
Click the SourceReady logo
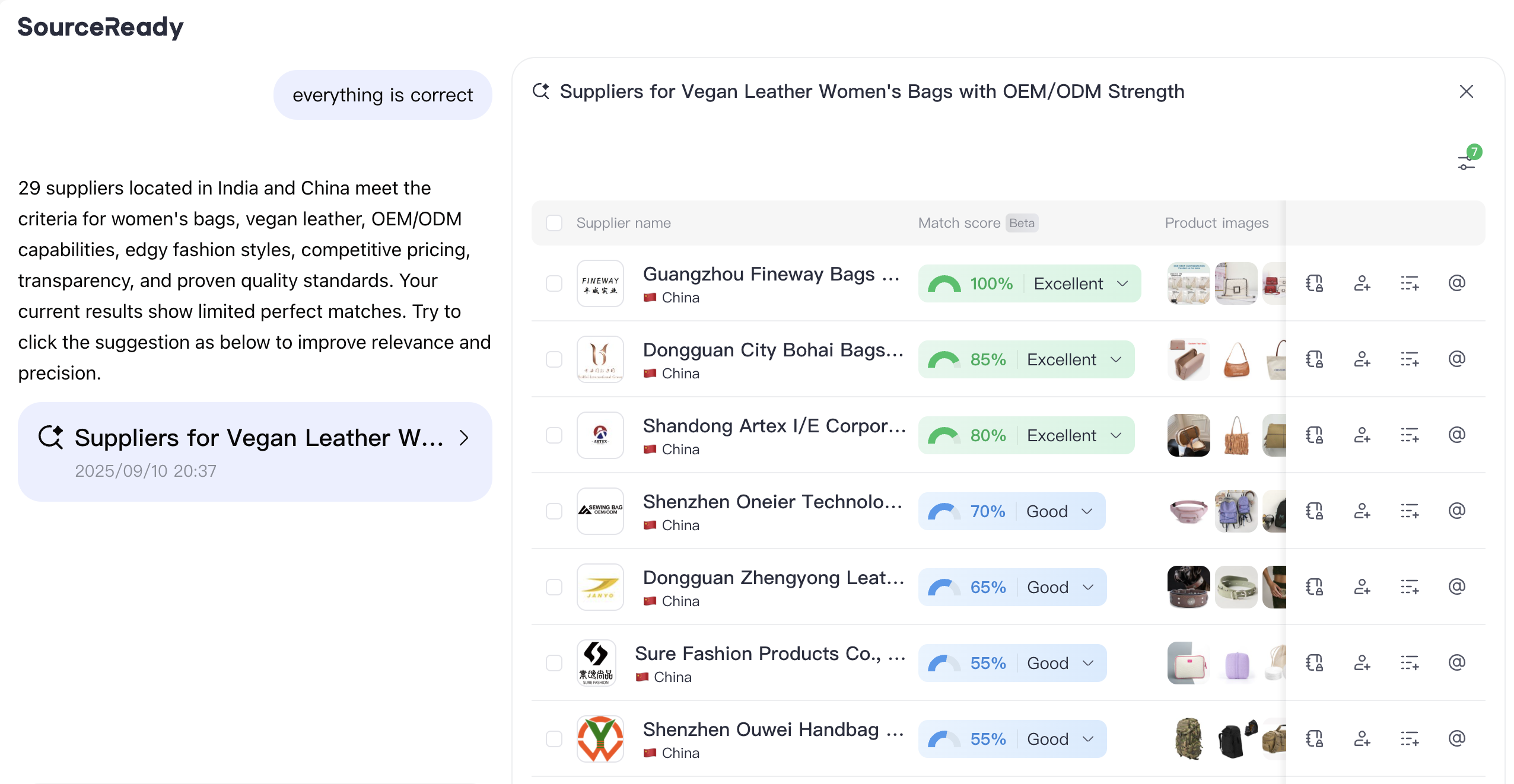101,27
